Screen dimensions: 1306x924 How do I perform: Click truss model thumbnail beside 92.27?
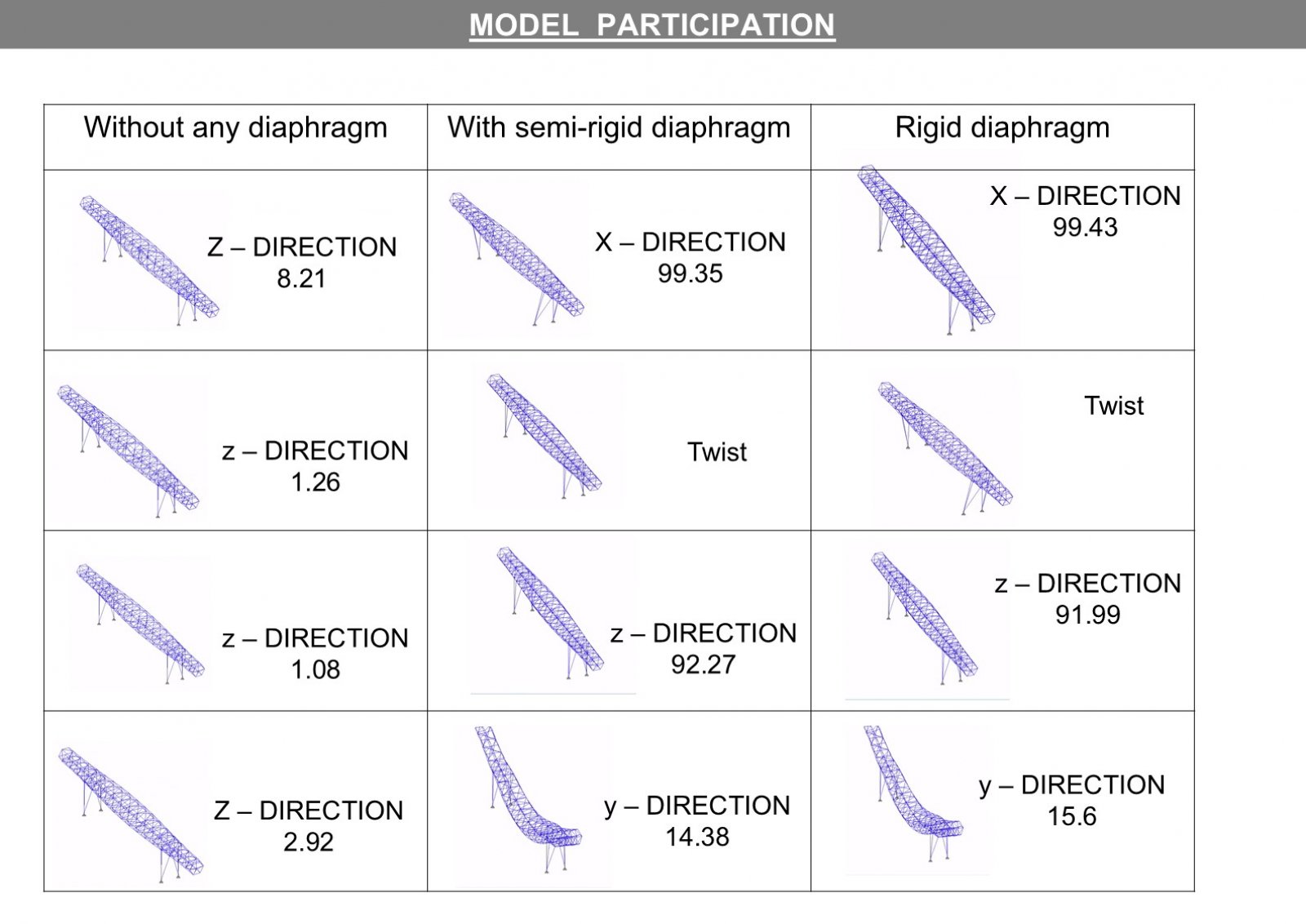click(x=552, y=612)
